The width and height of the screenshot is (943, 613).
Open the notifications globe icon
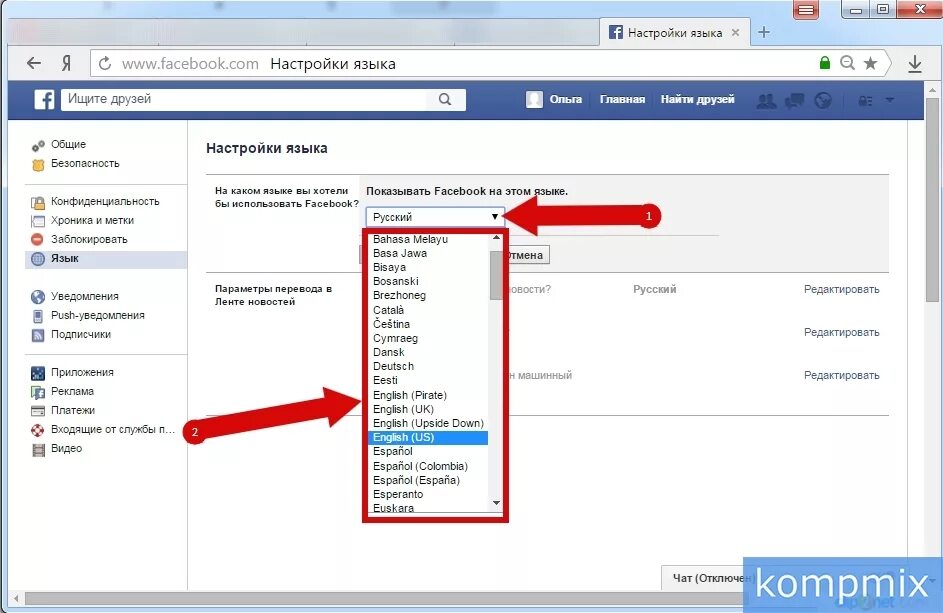click(823, 100)
